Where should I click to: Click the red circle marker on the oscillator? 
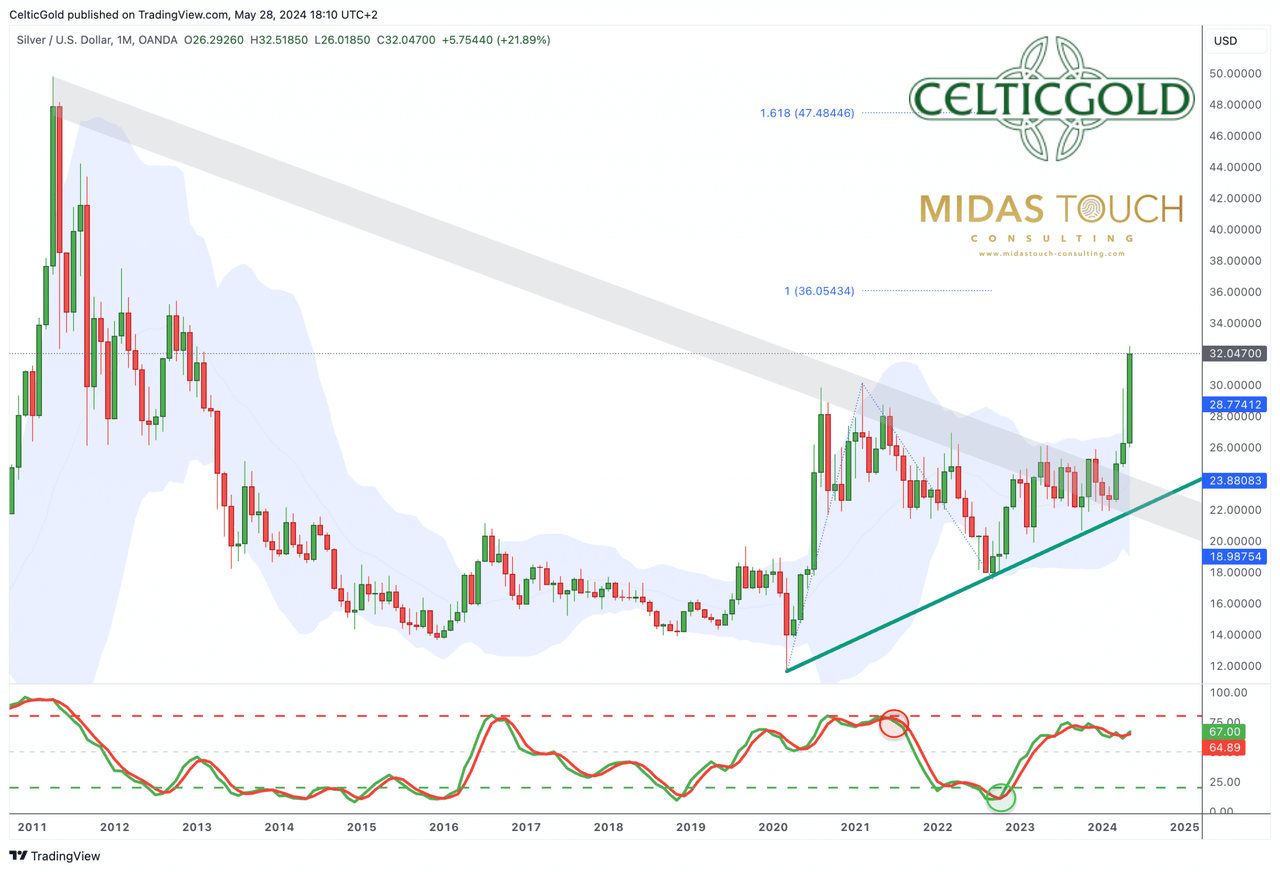point(895,723)
